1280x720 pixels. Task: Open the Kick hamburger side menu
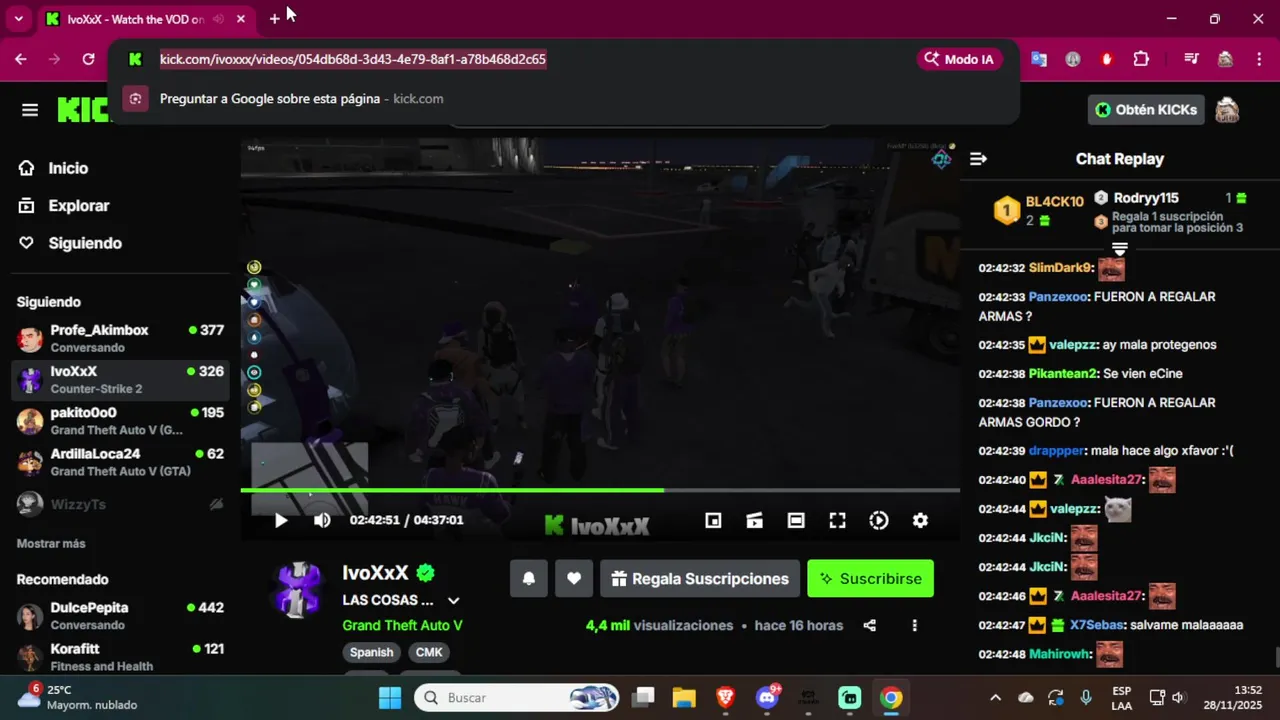click(30, 110)
